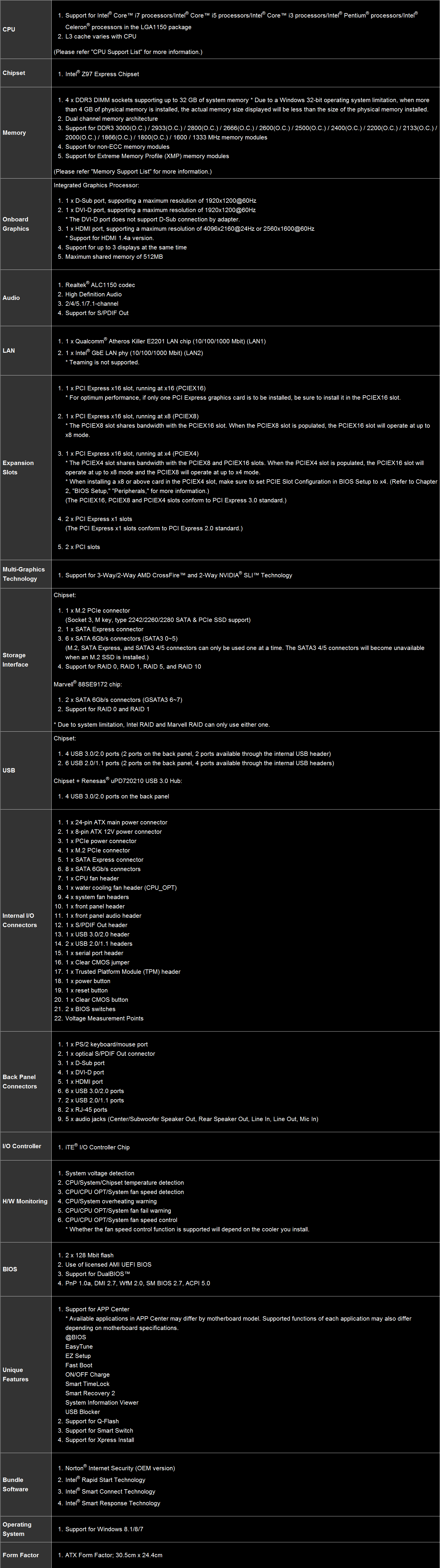The width and height of the screenshot is (440, 1568).
Task: Select the Dual channel memory architecture line
Action: pos(112,119)
